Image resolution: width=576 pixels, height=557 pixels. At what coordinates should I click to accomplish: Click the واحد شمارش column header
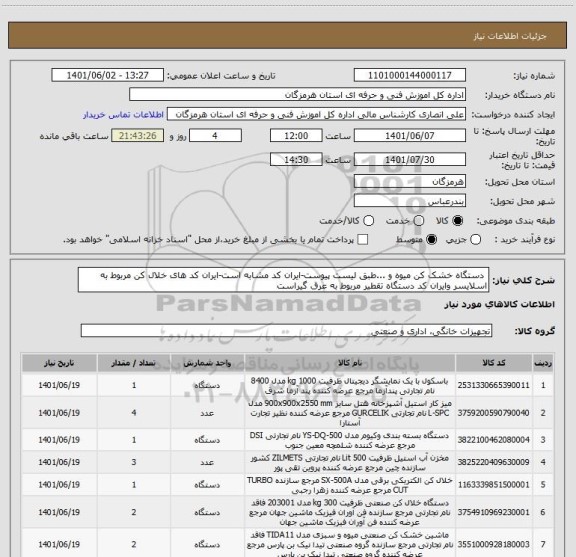click(207, 363)
